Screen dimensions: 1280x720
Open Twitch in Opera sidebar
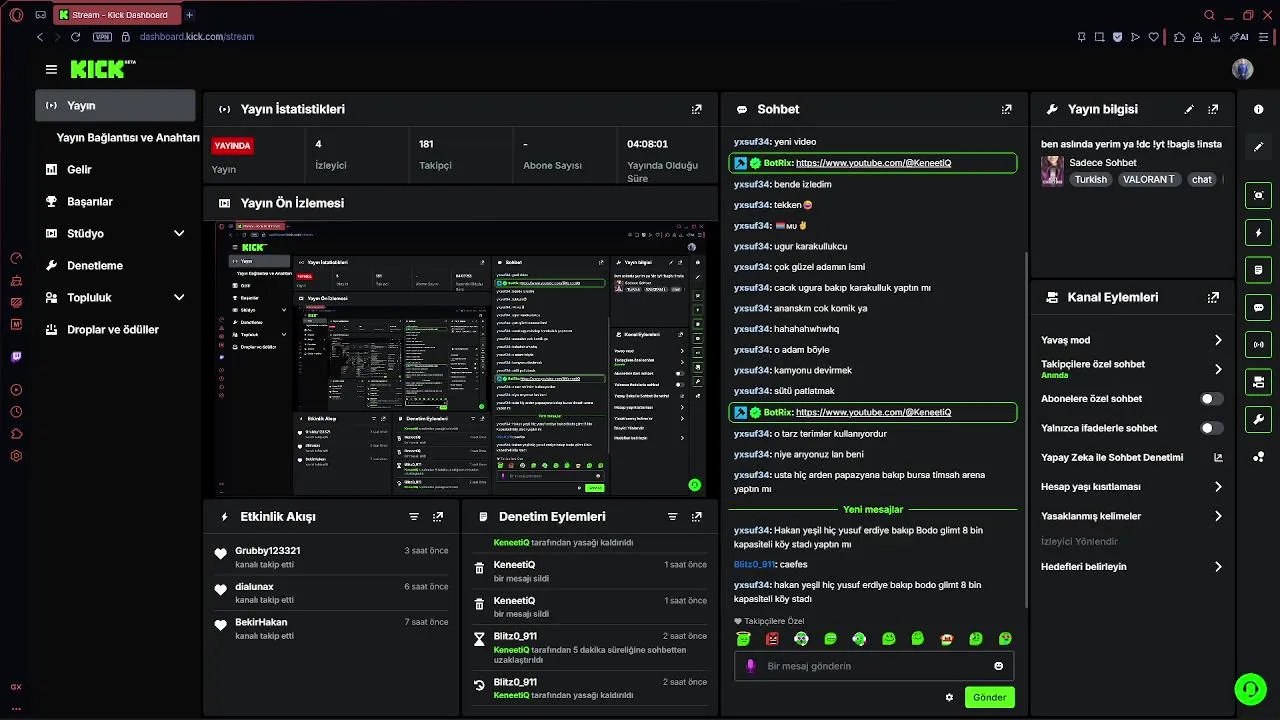click(x=16, y=357)
